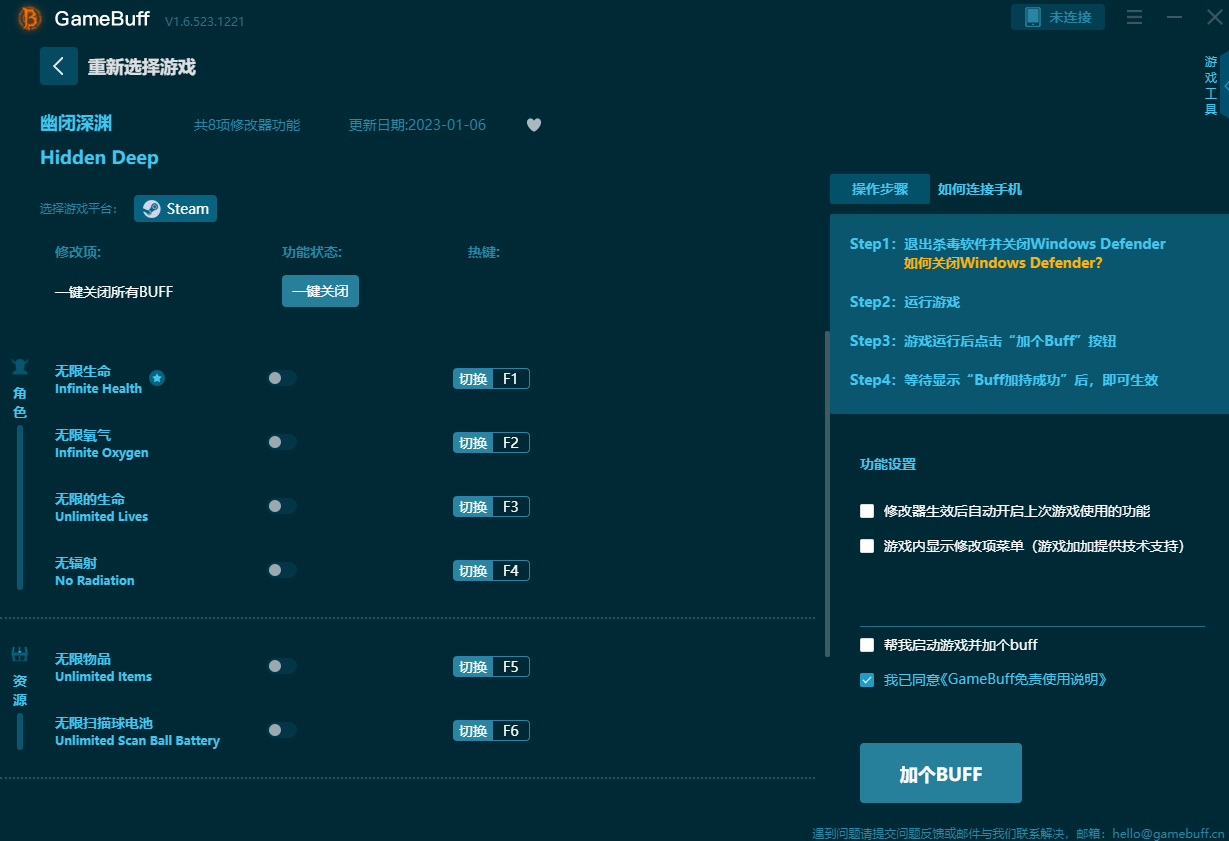The image size is (1229, 841).
Task: Click the V1.6.523.1221 version text
Action: click(204, 21)
